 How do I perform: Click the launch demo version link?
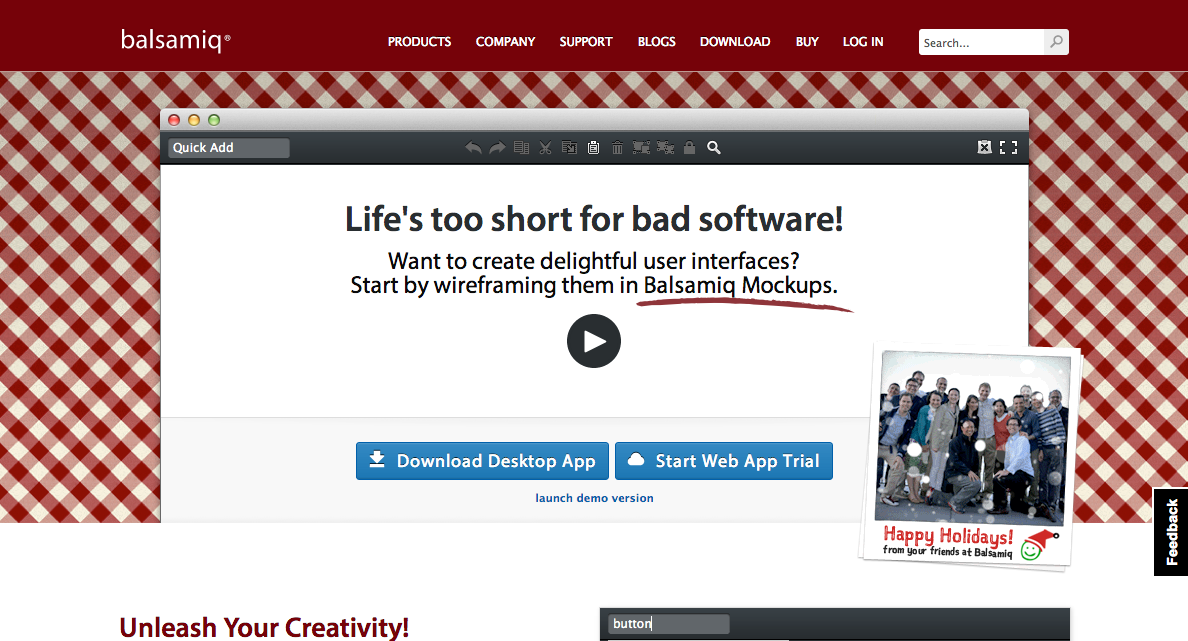click(594, 498)
